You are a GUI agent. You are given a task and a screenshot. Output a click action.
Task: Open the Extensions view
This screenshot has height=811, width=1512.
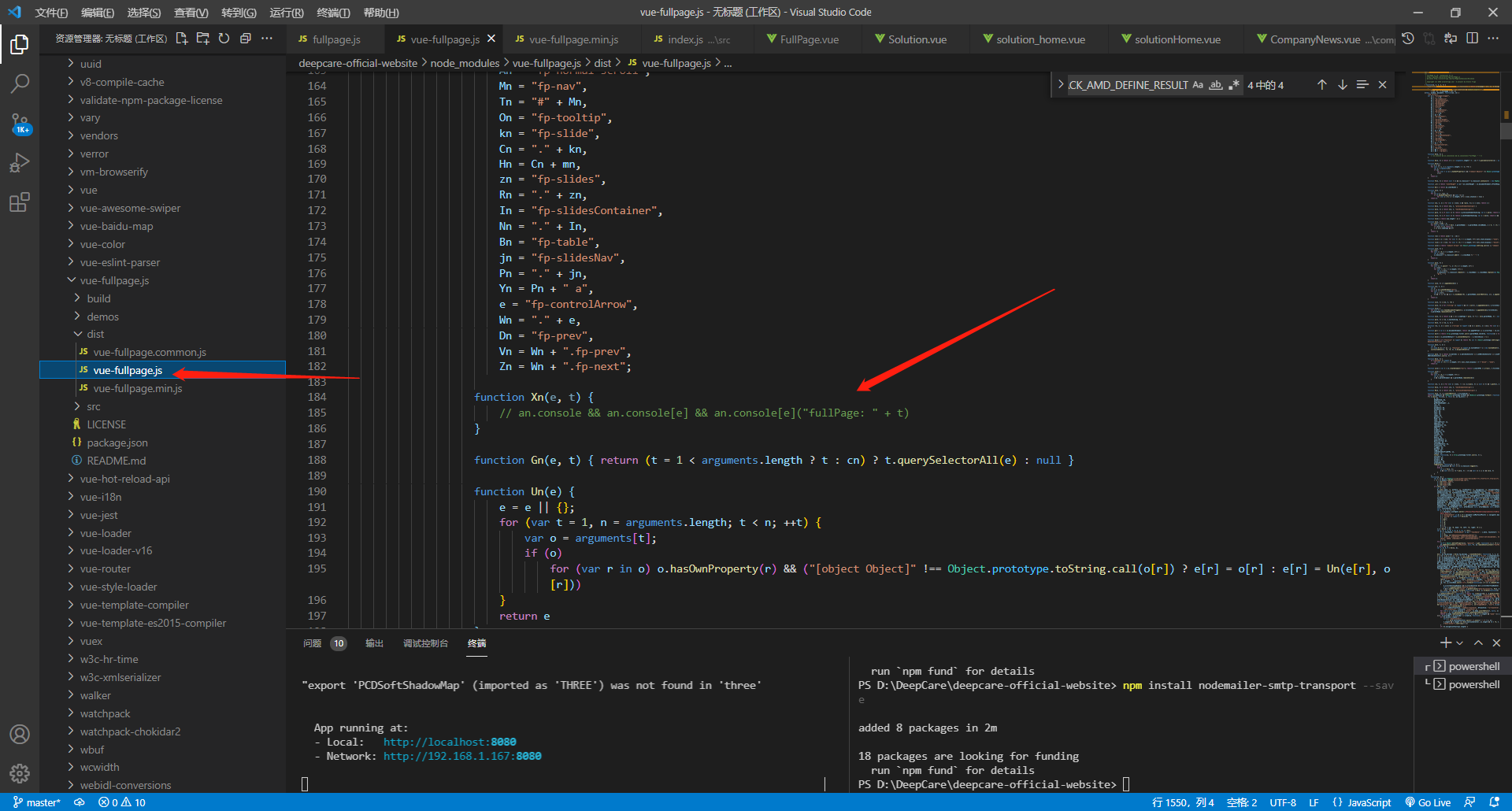click(20, 202)
